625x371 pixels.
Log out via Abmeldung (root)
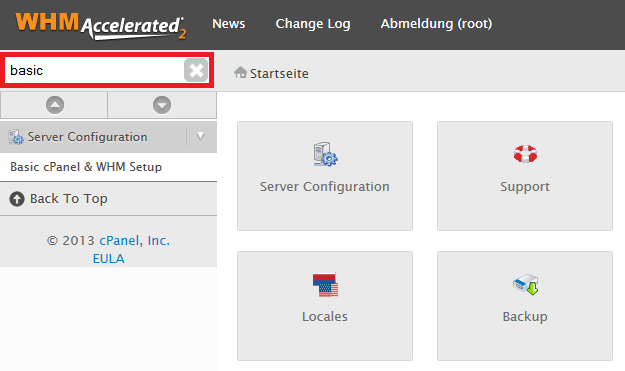pyautogui.click(x=436, y=24)
